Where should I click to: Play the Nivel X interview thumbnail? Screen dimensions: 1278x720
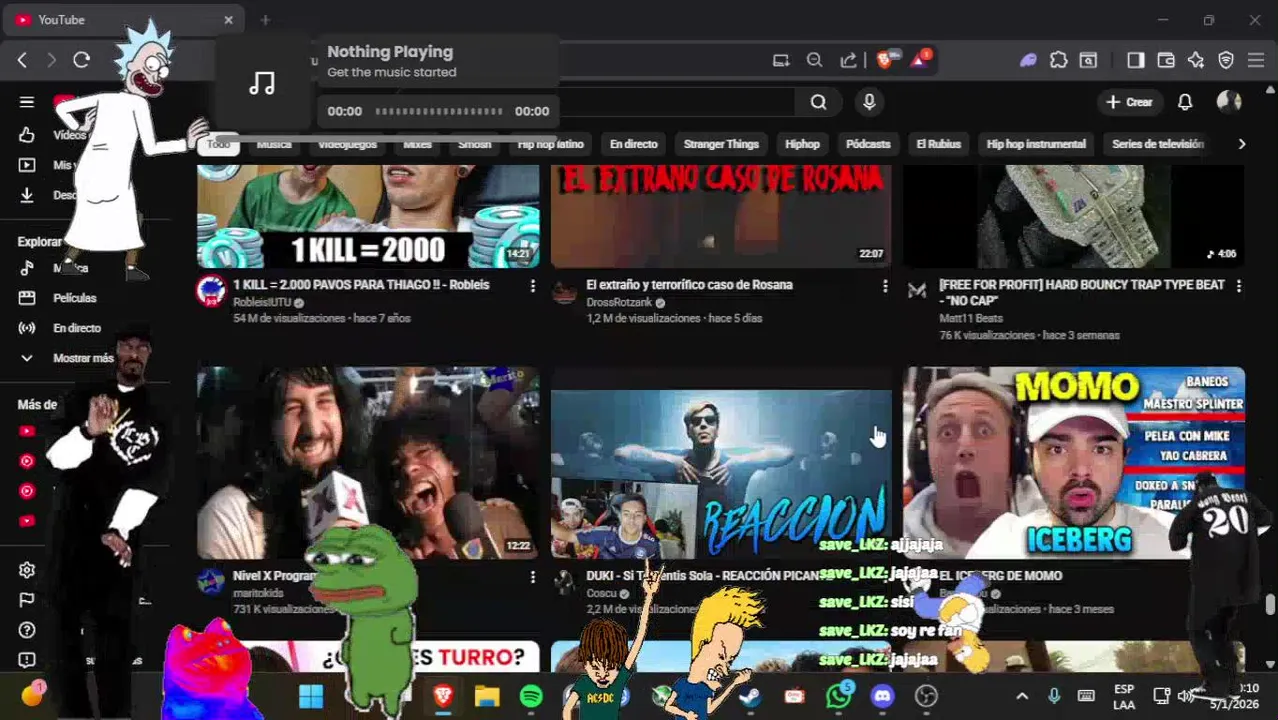click(368, 462)
